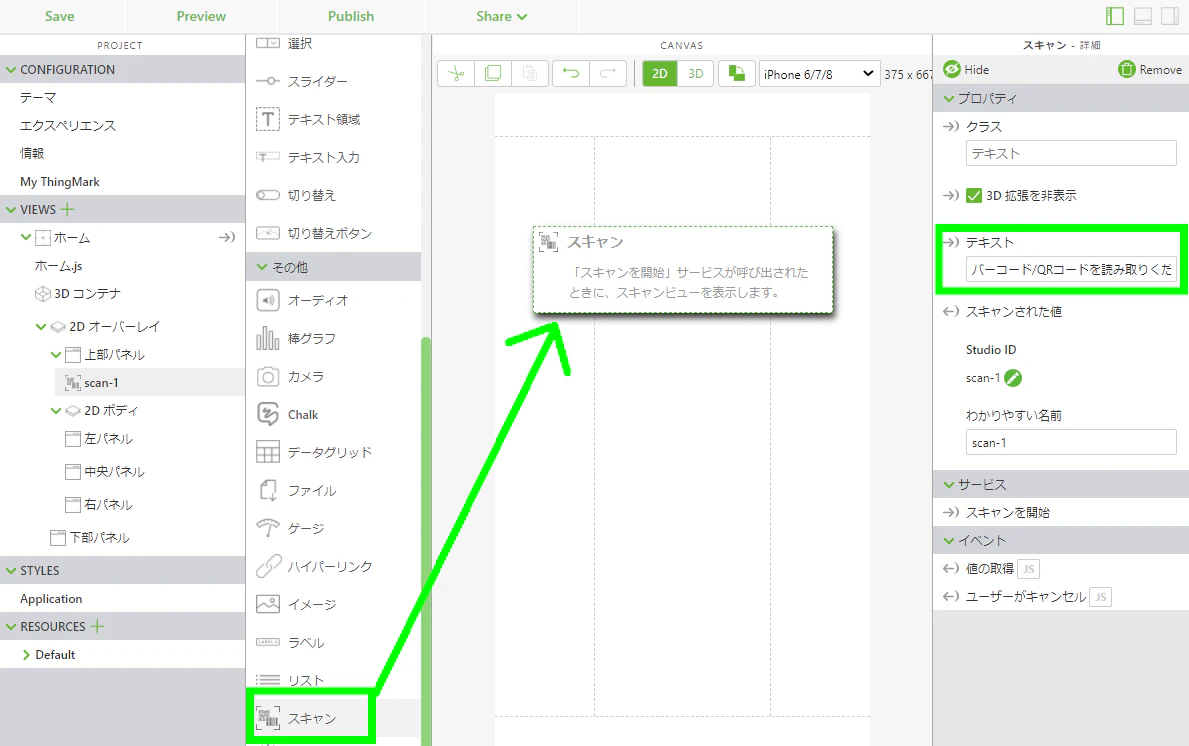
Task: Collapse the CONFIGURATION section
Action: pos(11,70)
